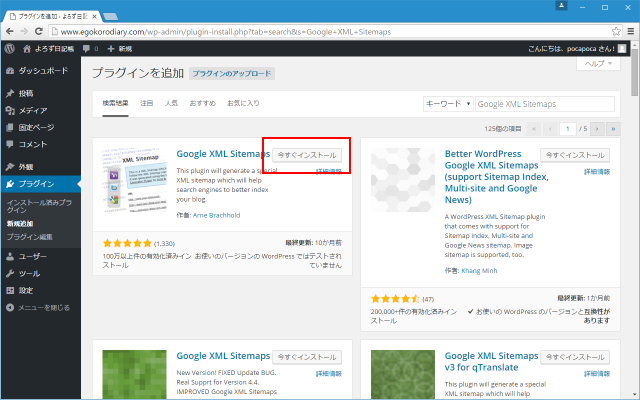
Task: Open the keyword (キーワード) search type dropdown
Action: [448, 103]
